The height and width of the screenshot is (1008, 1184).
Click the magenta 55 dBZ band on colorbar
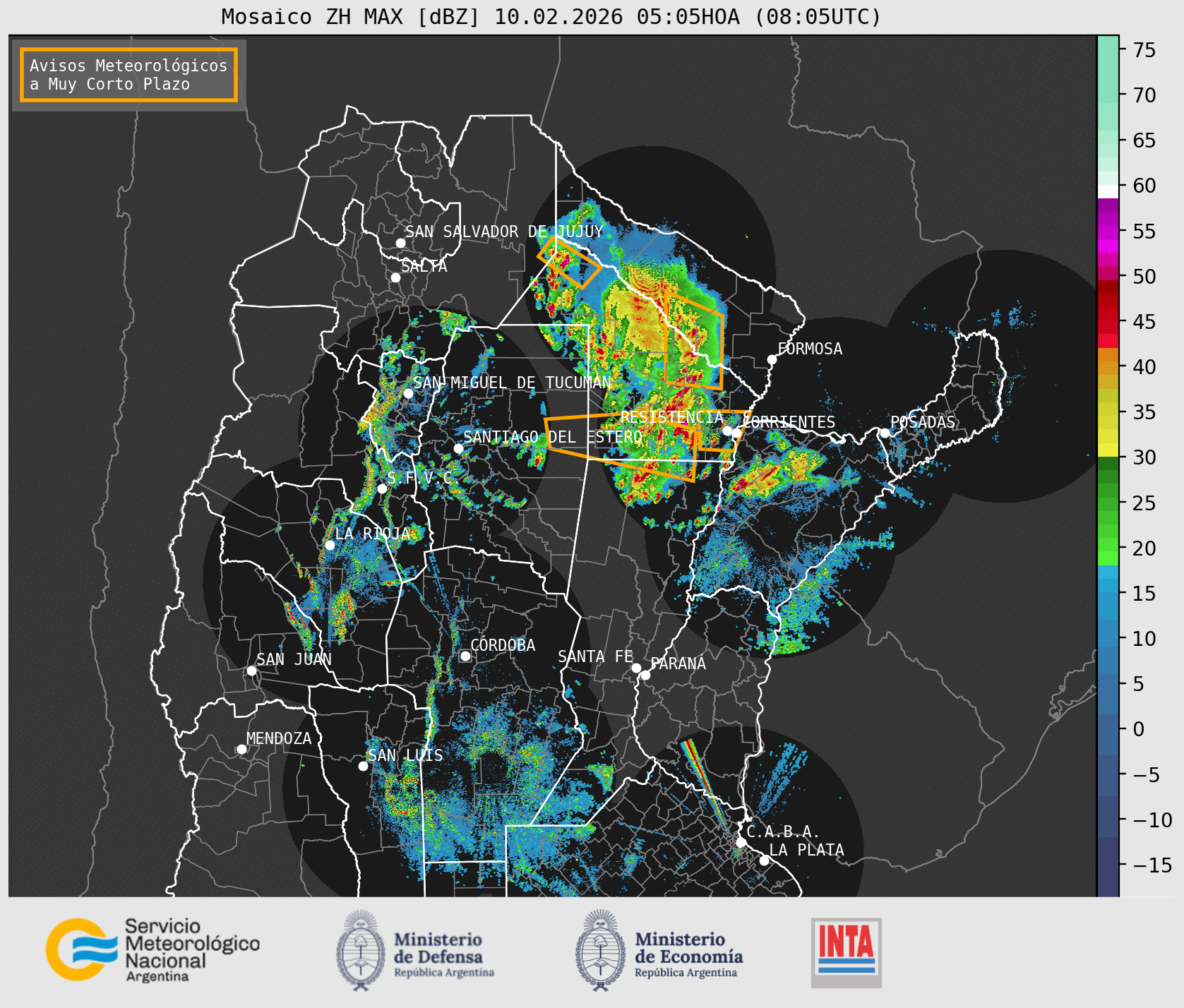tap(1108, 232)
